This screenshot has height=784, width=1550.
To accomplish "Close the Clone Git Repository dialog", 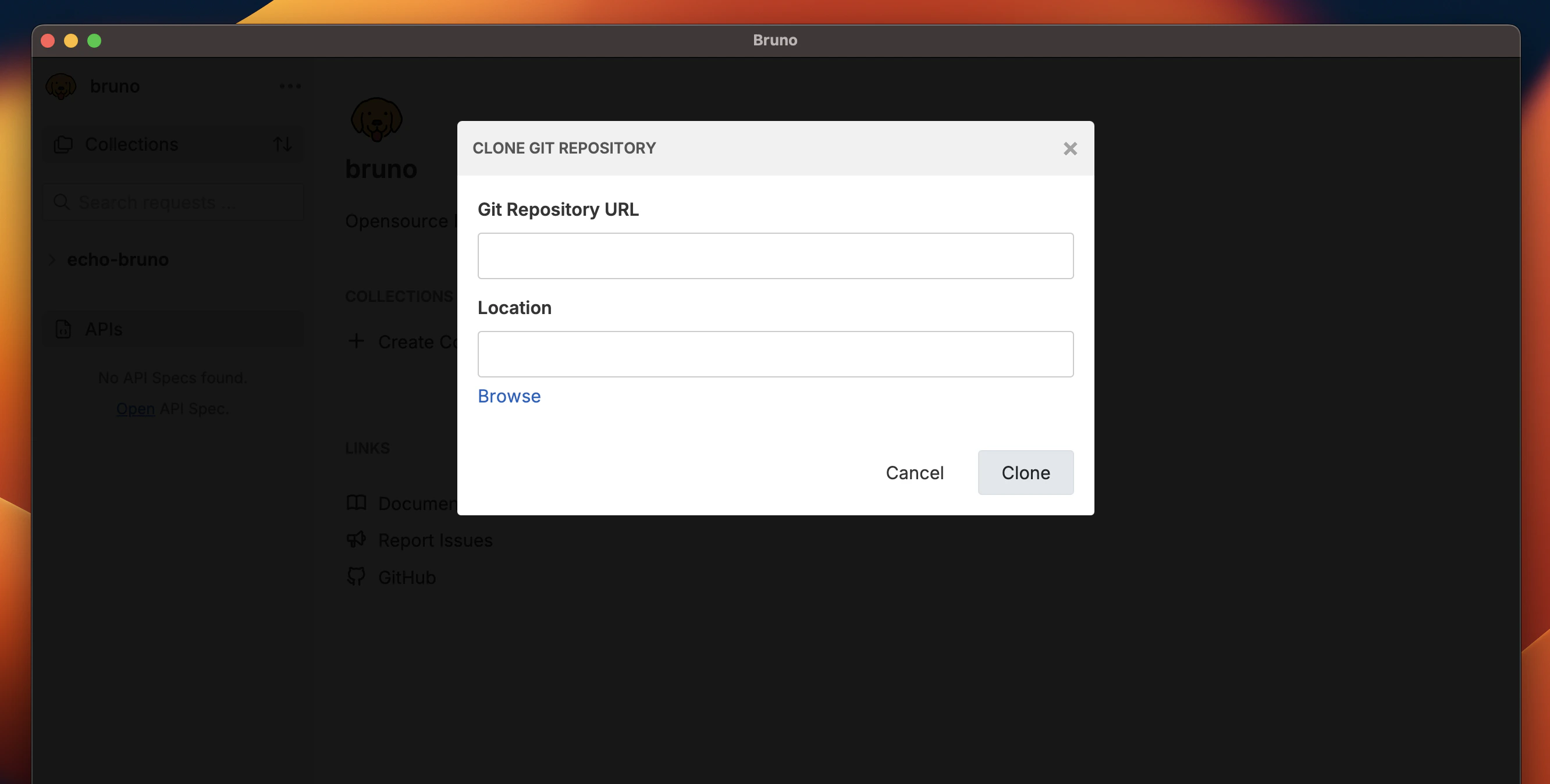I will 1070,148.
